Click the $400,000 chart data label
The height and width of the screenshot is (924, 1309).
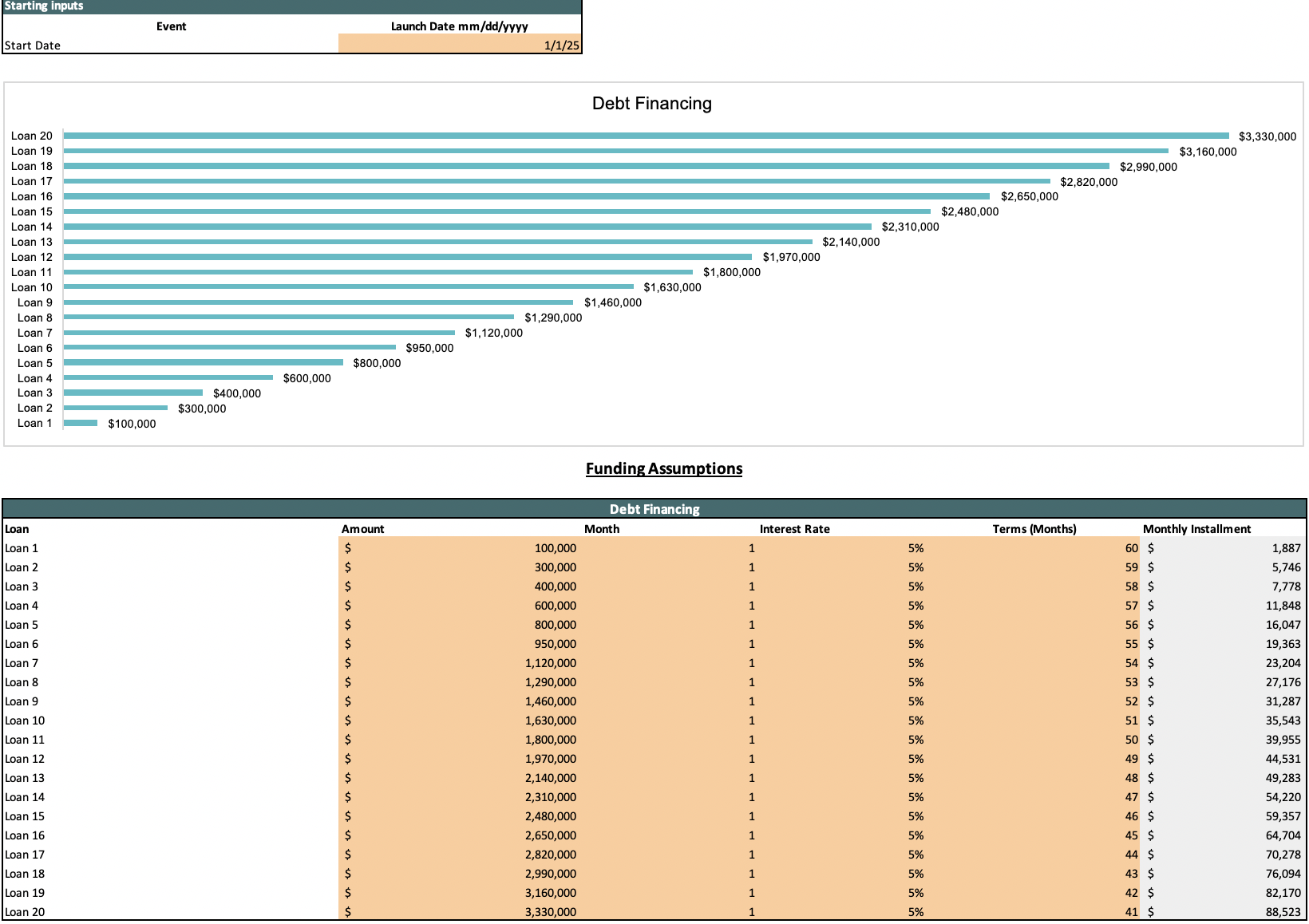[237, 393]
